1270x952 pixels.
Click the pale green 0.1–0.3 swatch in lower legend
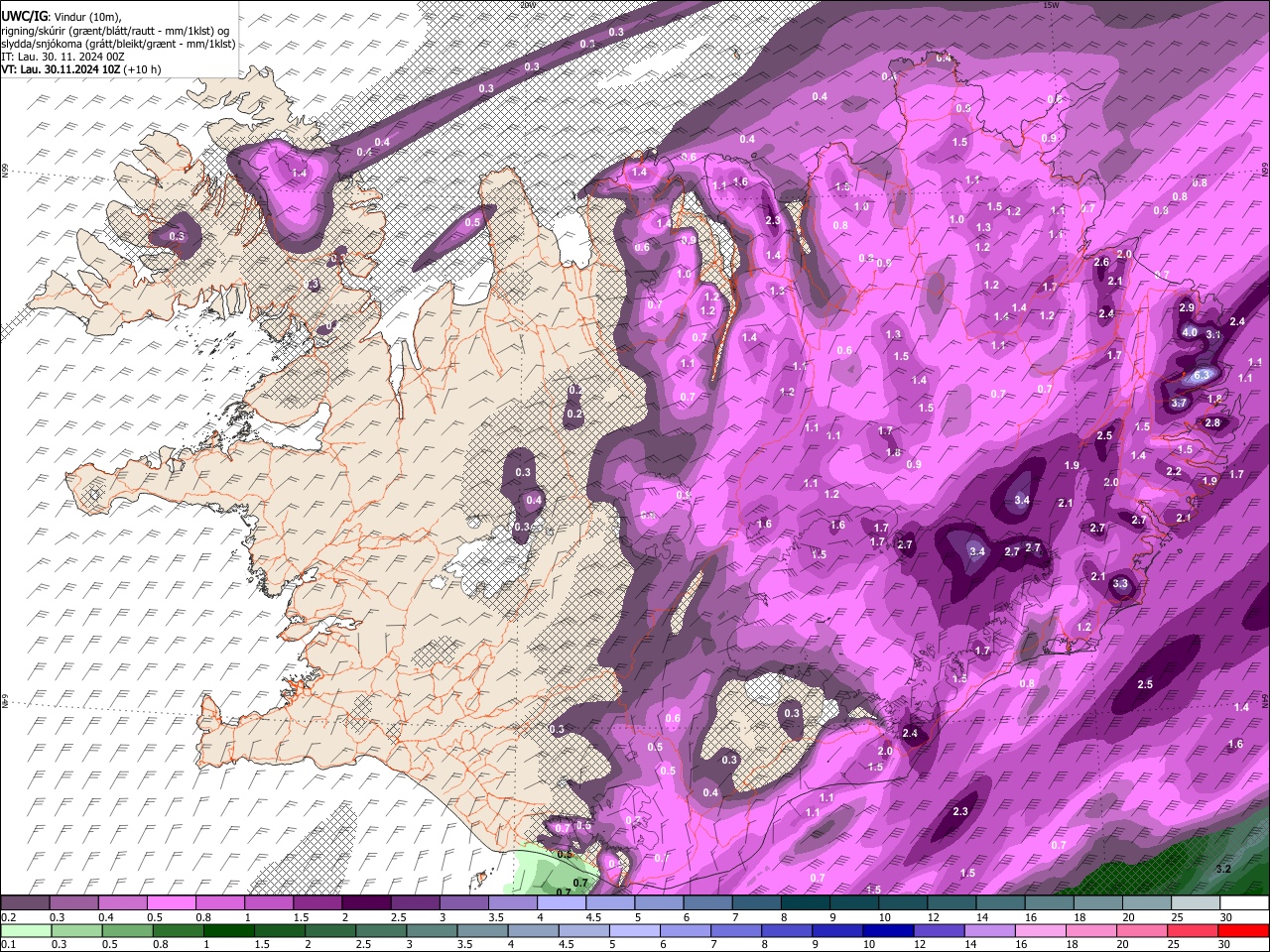point(26,931)
